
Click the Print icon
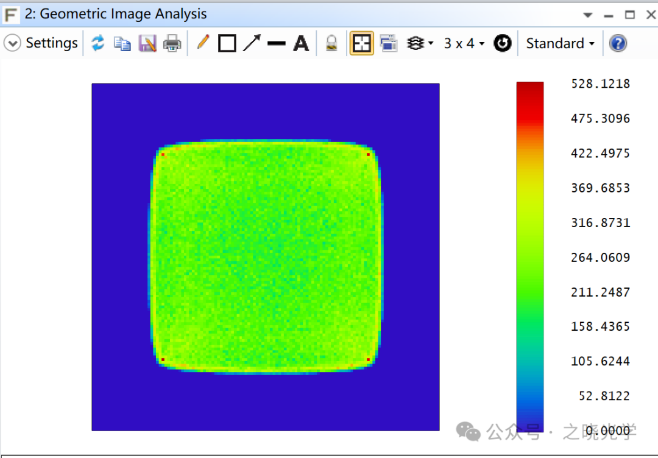(173, 43)
